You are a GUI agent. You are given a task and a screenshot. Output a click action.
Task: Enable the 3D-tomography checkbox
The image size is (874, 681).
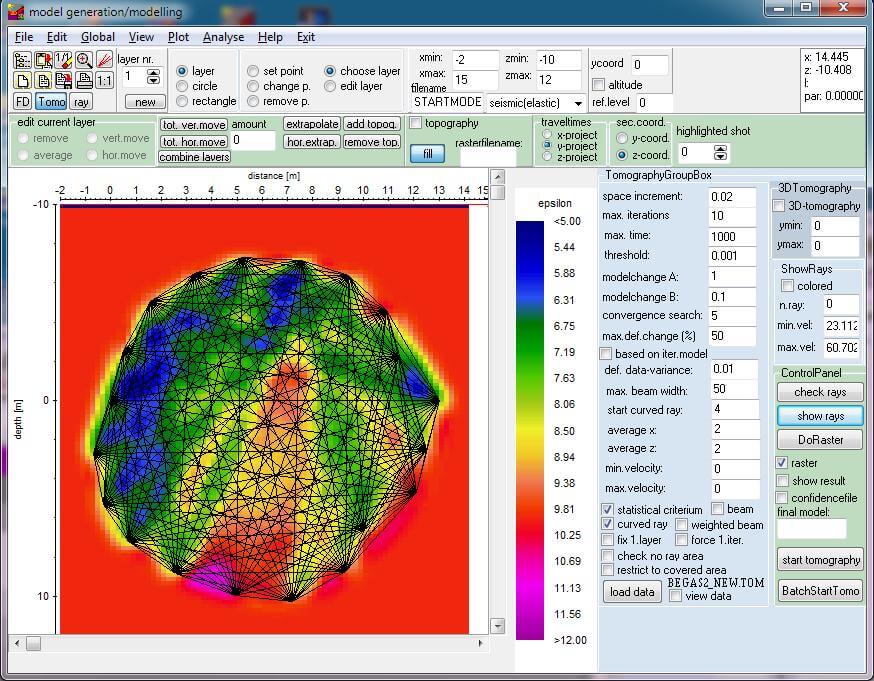tap(780, 206)
